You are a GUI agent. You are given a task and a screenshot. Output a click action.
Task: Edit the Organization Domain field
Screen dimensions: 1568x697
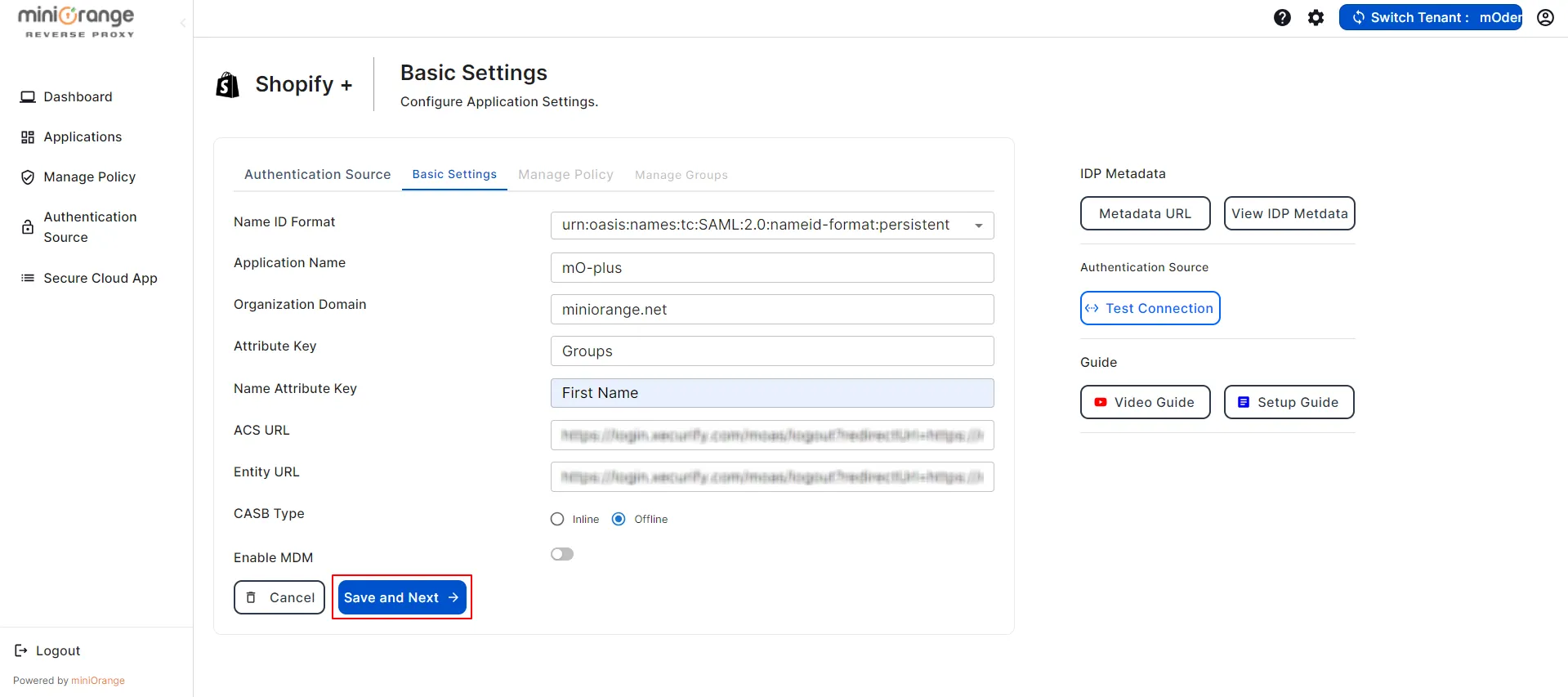pos(772,310)
